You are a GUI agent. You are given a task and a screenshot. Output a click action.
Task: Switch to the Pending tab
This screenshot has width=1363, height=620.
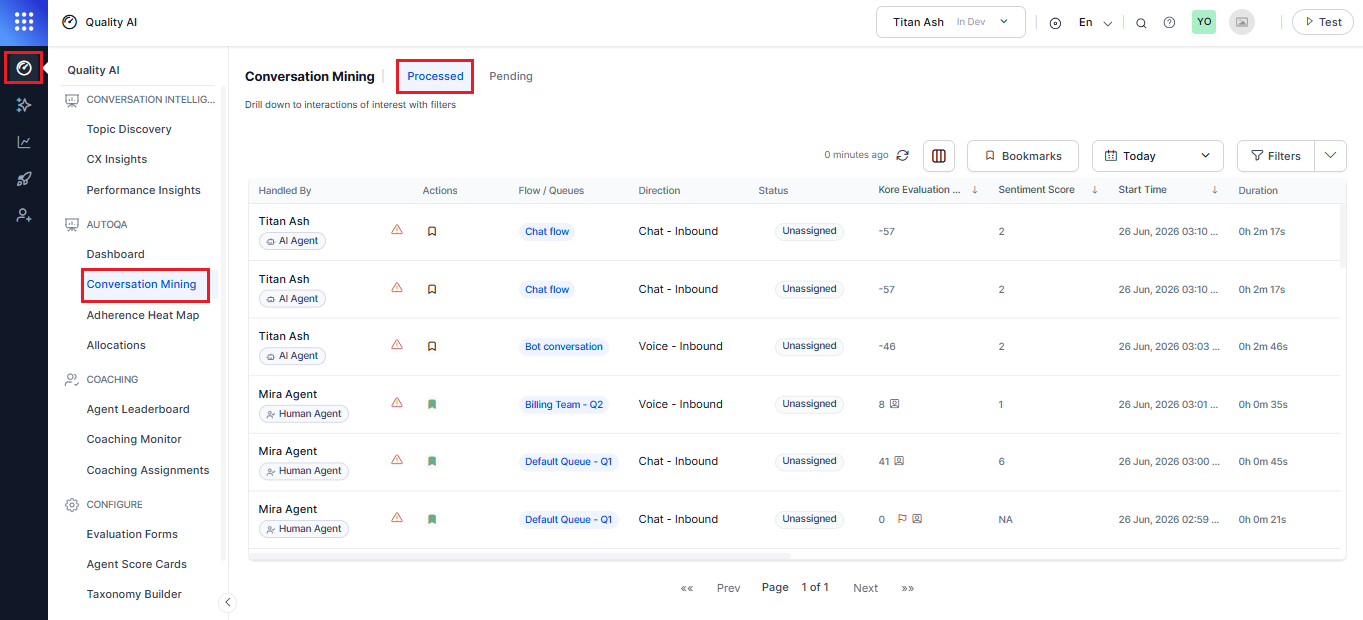pyautogui.click(x=511, y=76)
